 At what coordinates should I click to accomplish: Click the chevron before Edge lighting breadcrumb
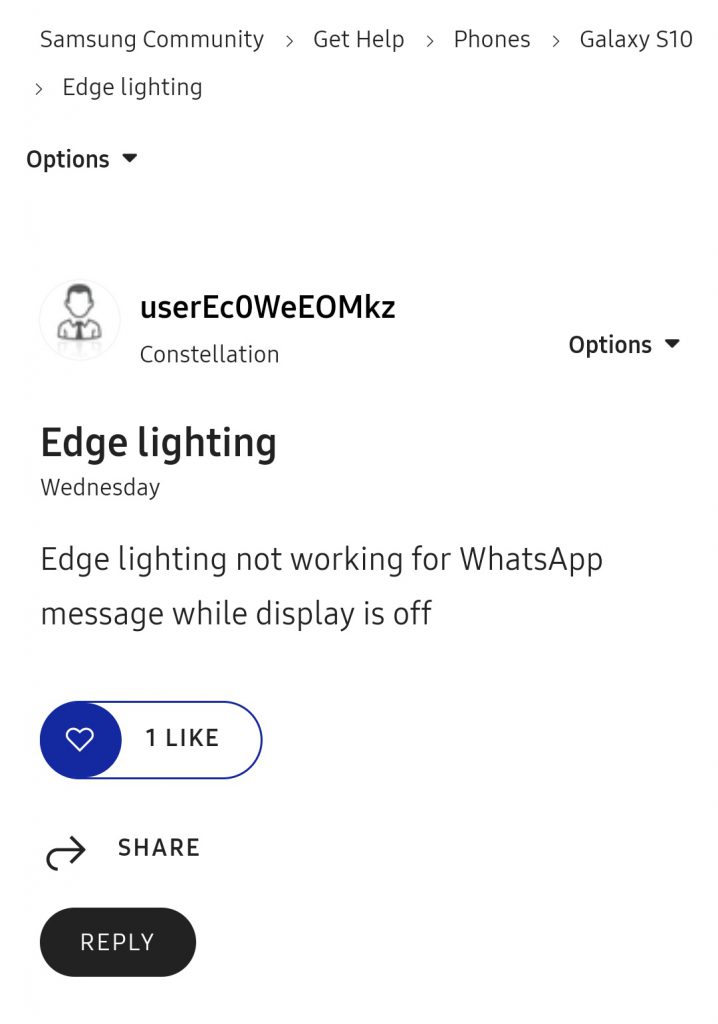[x=39, y=89]
